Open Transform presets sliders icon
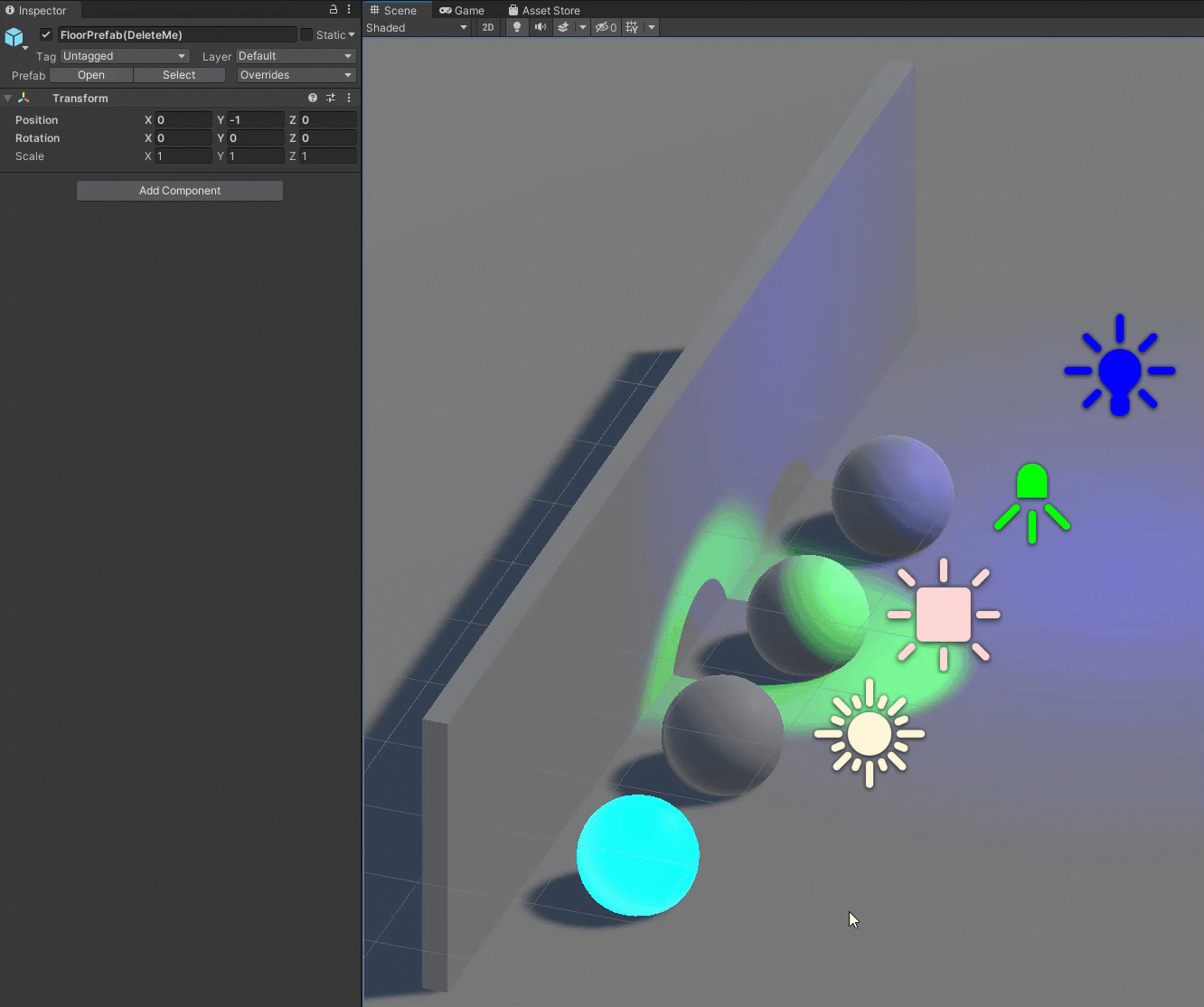The image size is (1204, 1007). pyautogui.click(x=331, y=98)
